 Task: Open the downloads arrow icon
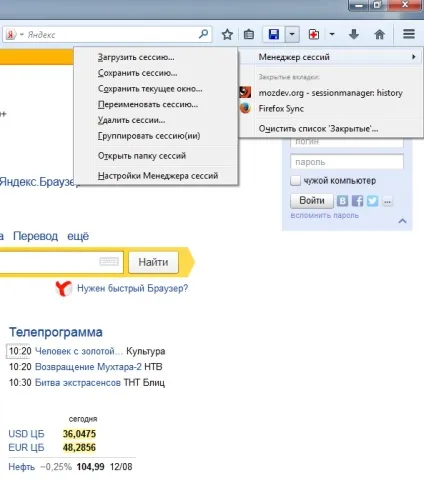[354, 34]
